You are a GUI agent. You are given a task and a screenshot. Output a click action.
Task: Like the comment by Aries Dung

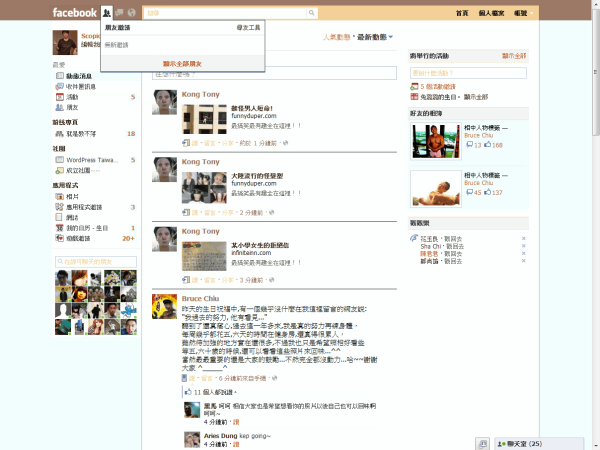pyautogui.click(x=236, y=444)
